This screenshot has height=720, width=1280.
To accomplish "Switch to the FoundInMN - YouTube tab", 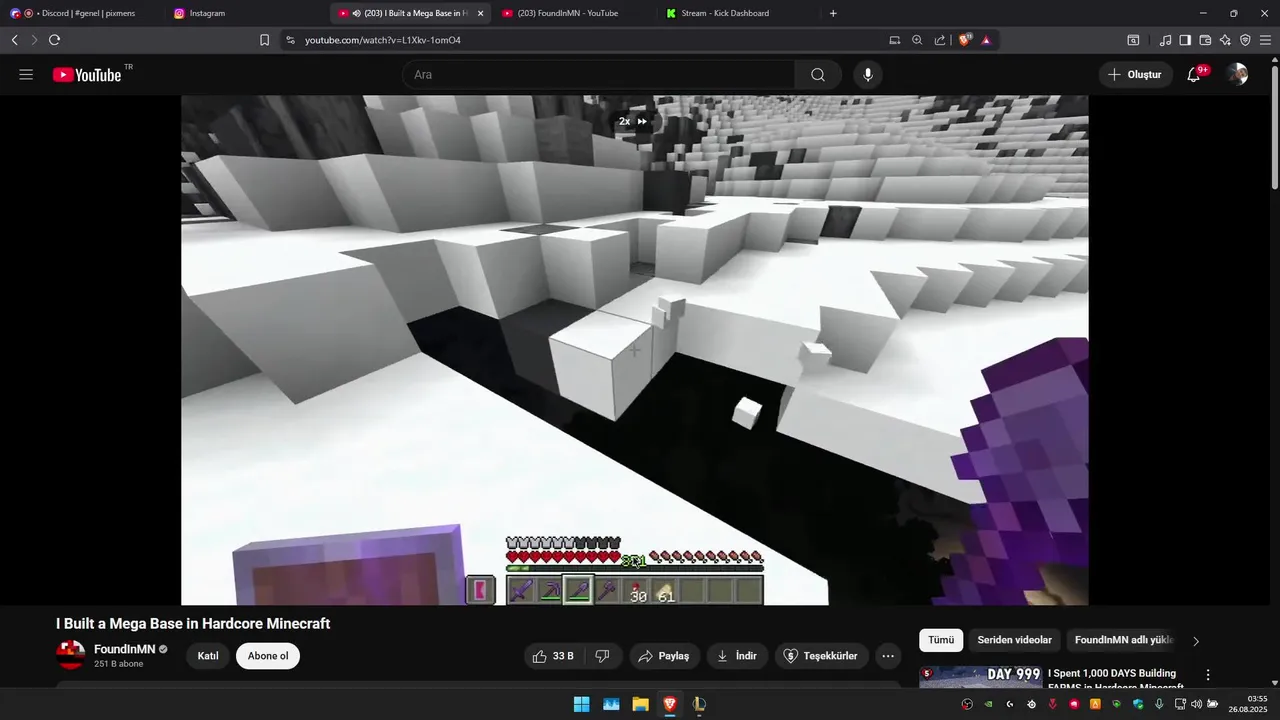I will pos(575,13).
